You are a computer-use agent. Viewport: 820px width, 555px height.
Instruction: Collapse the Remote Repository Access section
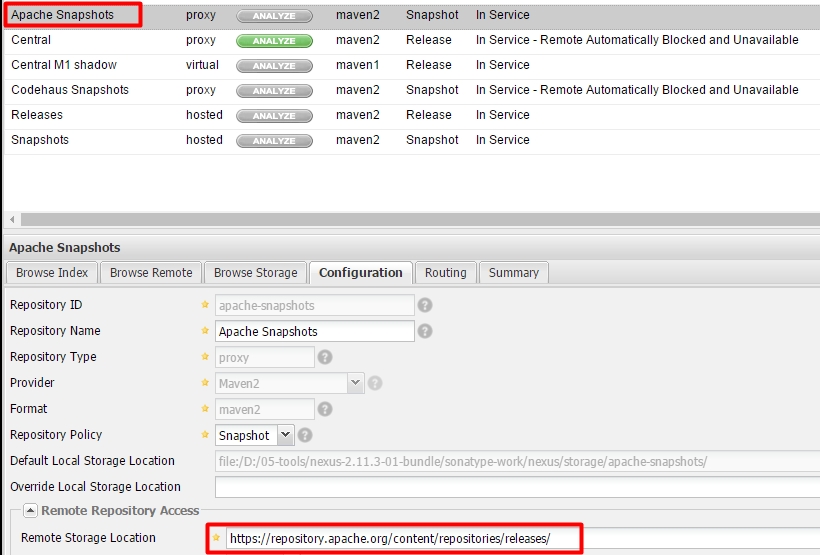30,511
